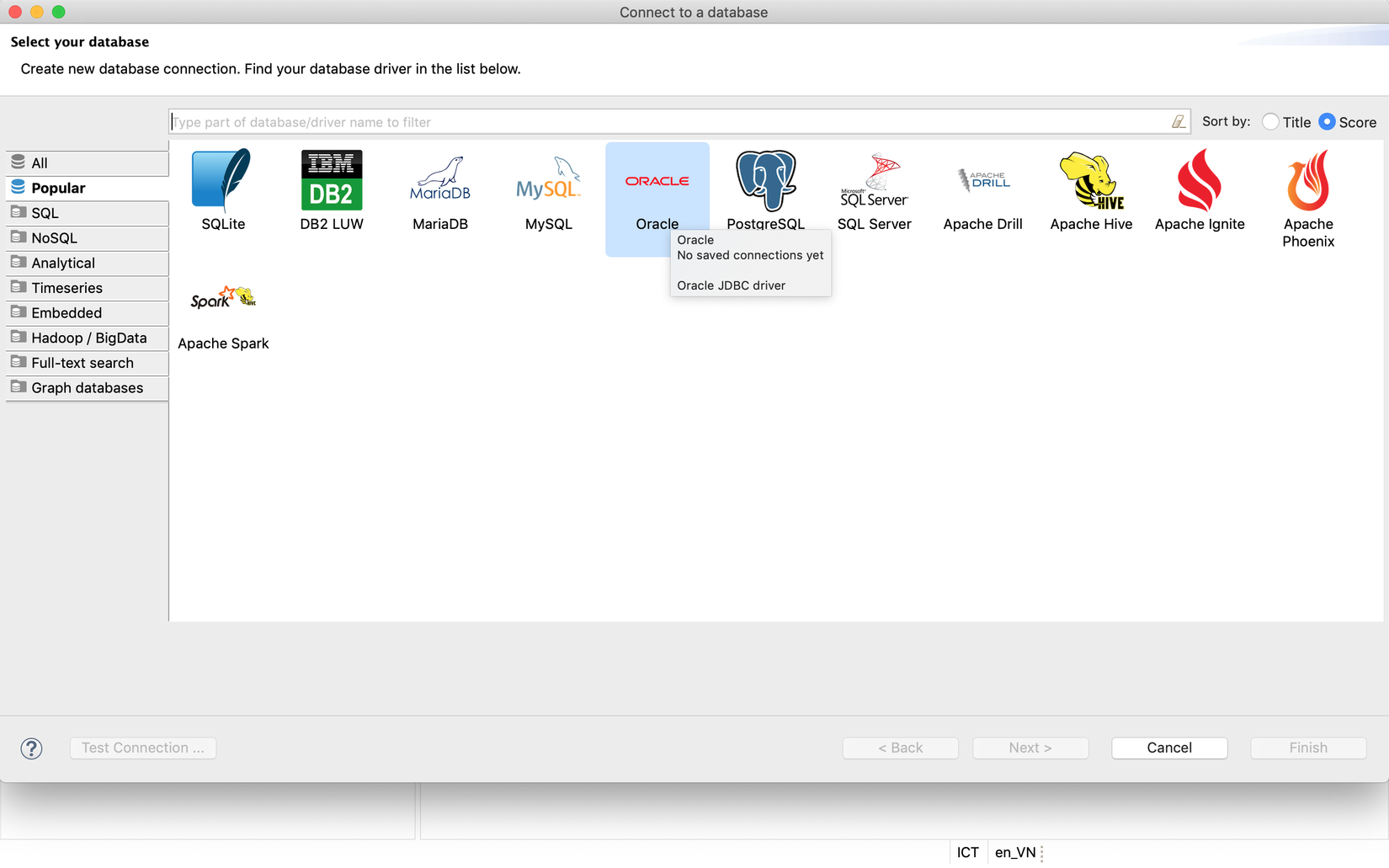Close the Connect to a database window
This screenshot has width=1389, height=868.
click(x=15, y=12)
